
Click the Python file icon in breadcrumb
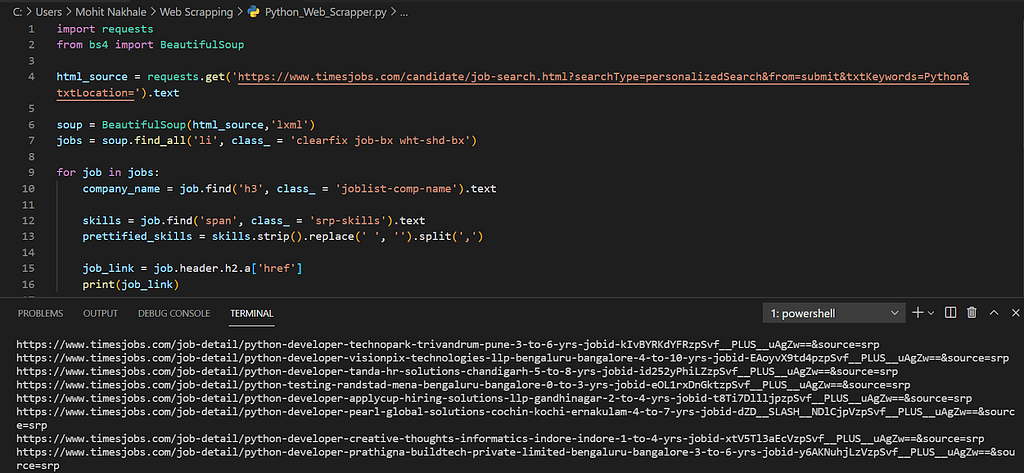(x=253, y=13)
